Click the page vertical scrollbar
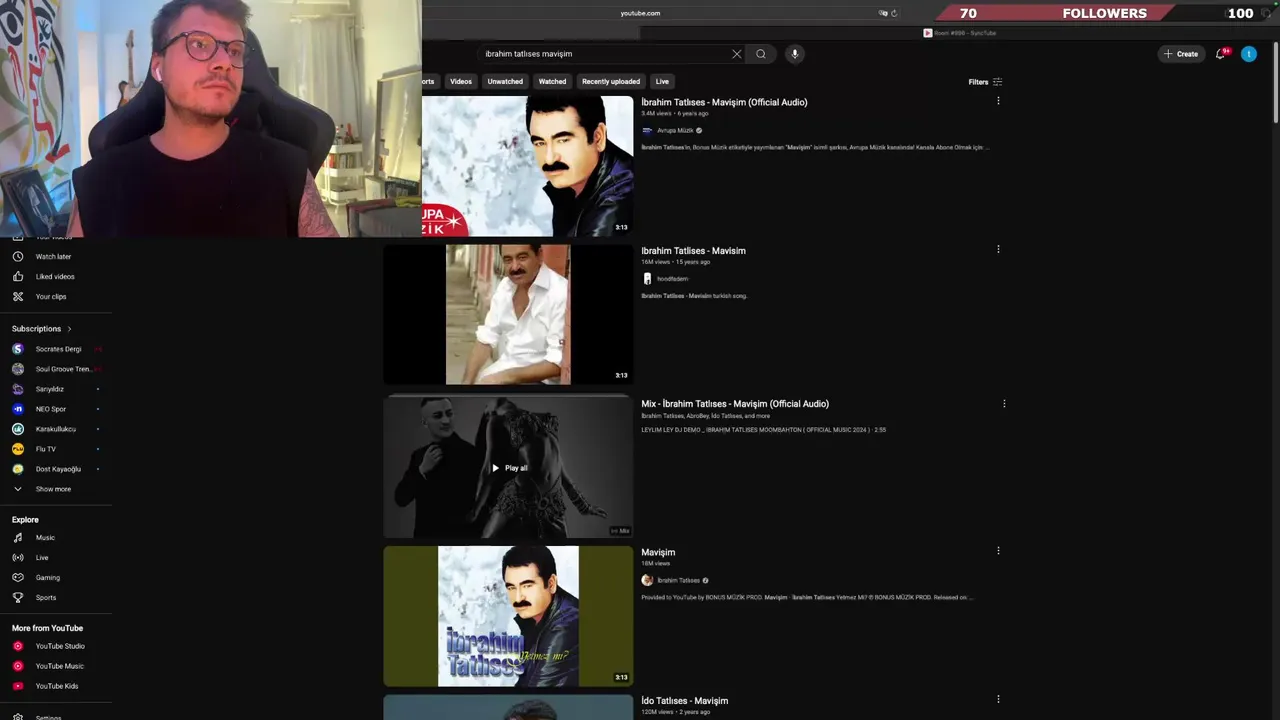The width and height of the screenshot is (1280, 720). pos(1275,85)
